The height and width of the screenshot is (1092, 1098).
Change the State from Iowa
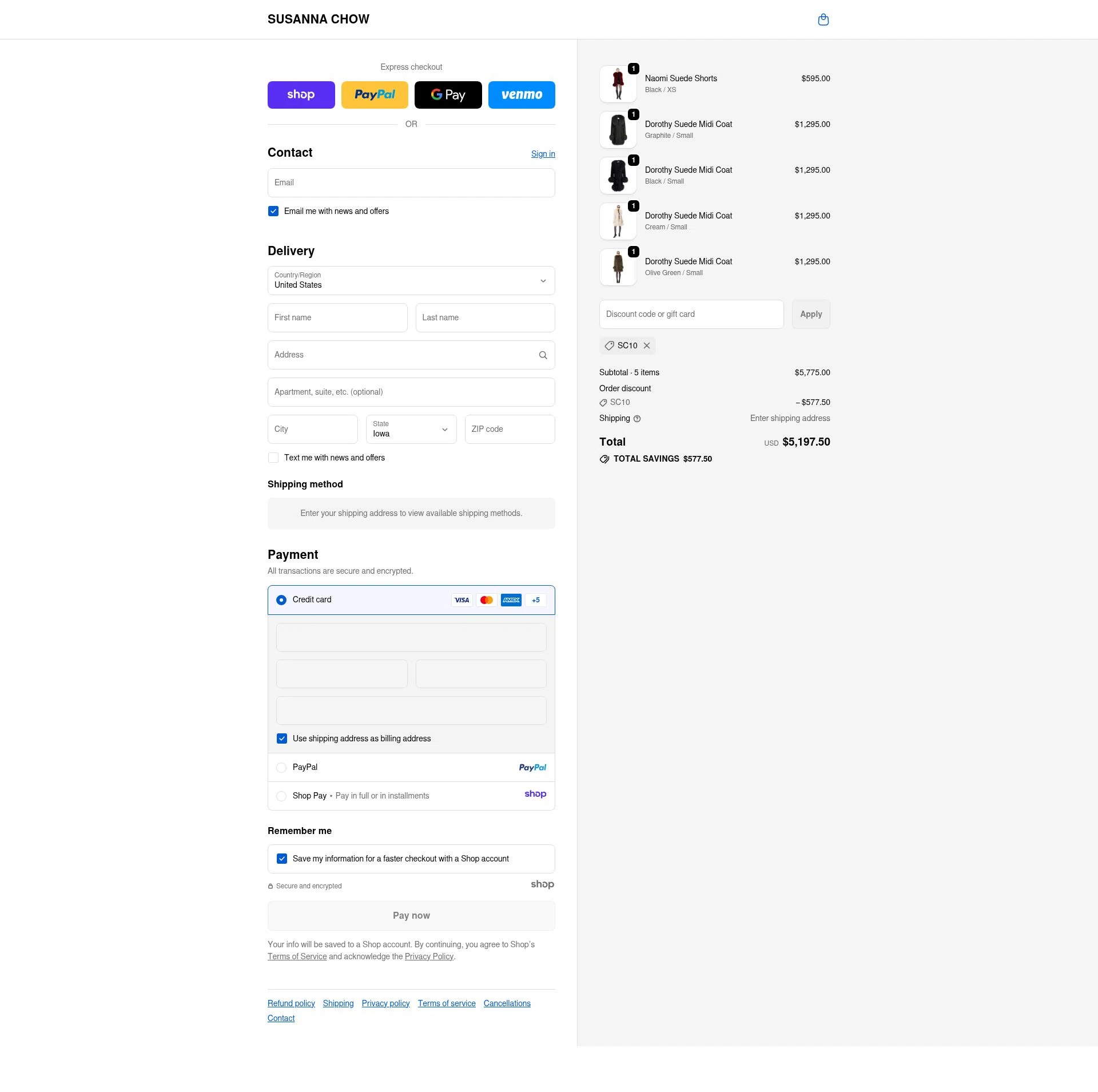411,429
